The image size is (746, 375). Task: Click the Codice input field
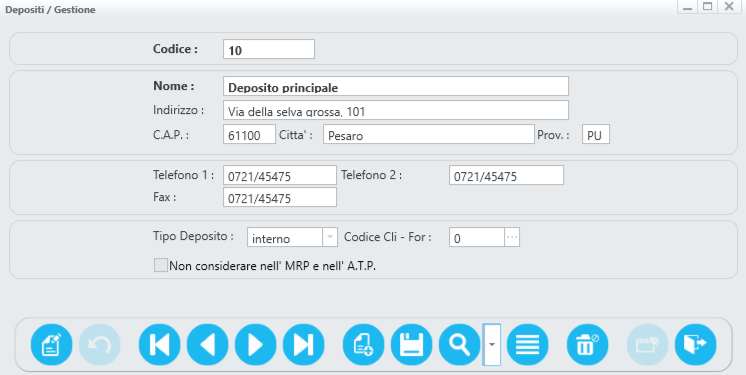[x=269, y=49]
